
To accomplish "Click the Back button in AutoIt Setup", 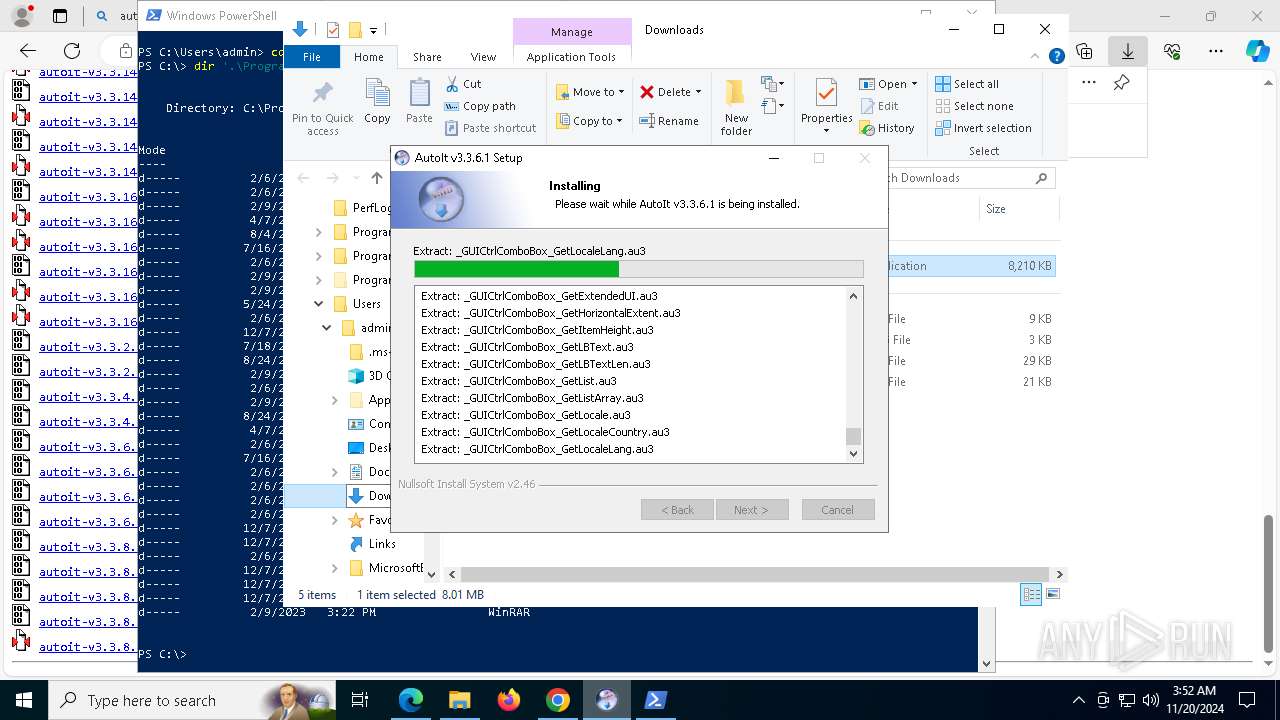I will tap(677, 510).
